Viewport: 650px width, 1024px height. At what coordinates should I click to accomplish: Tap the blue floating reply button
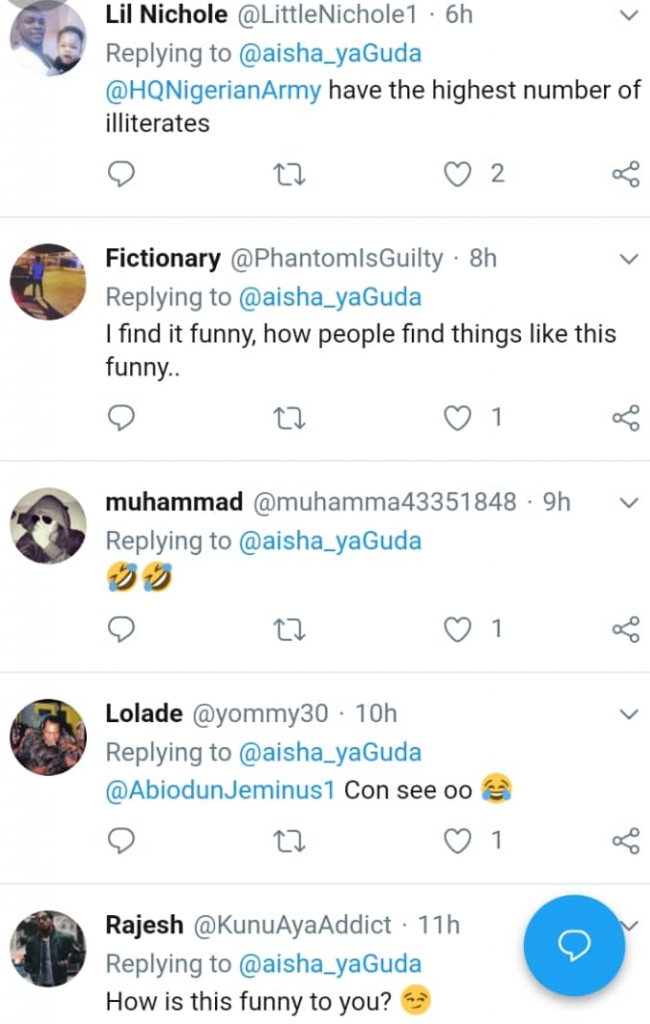coord(574,945)
